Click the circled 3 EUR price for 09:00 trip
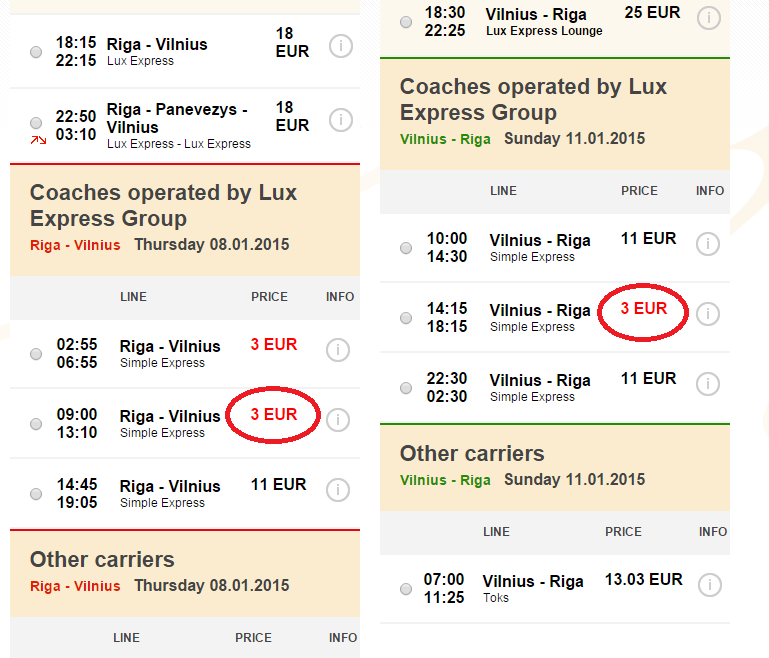 274,414
